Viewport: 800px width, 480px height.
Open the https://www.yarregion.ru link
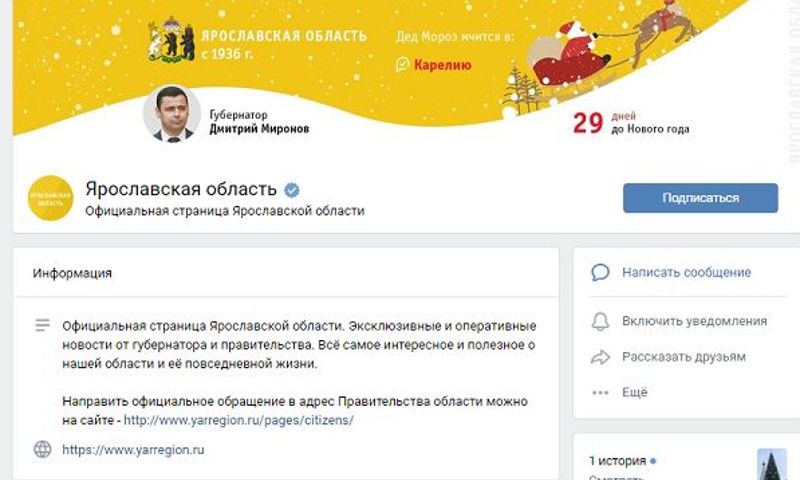point(133,450)
